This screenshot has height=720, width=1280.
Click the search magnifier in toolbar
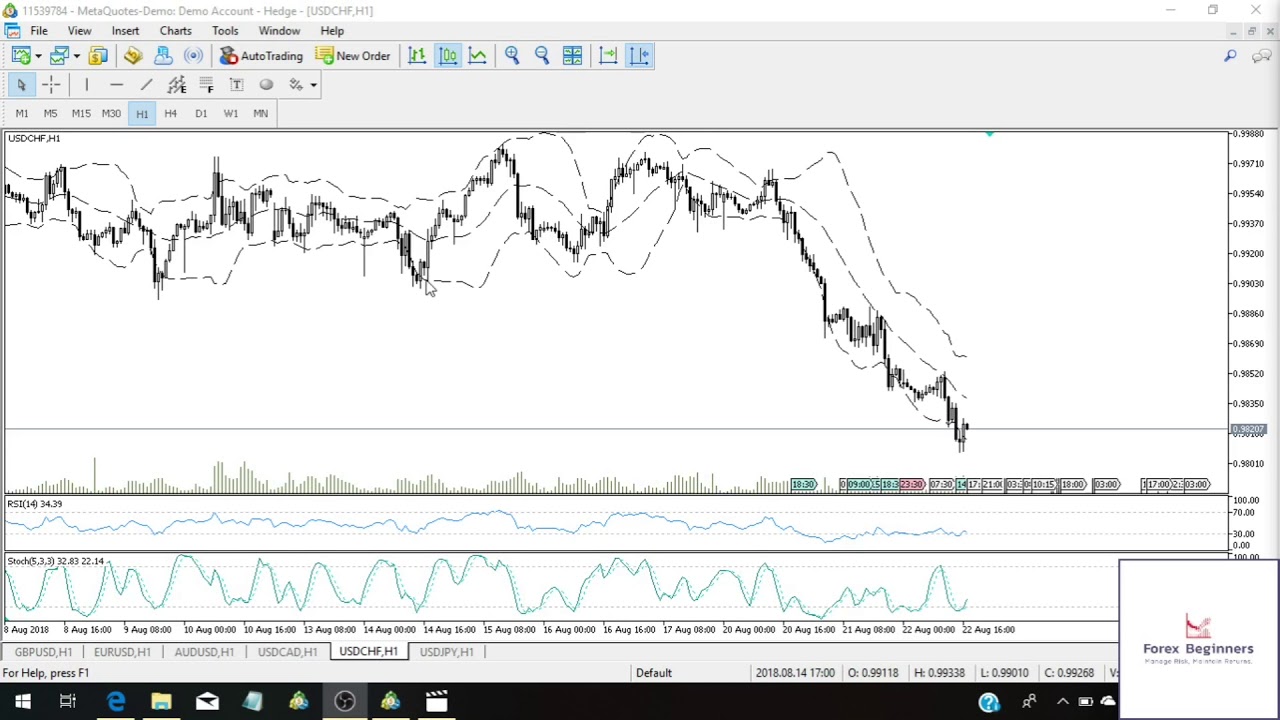pos(1230,56)
